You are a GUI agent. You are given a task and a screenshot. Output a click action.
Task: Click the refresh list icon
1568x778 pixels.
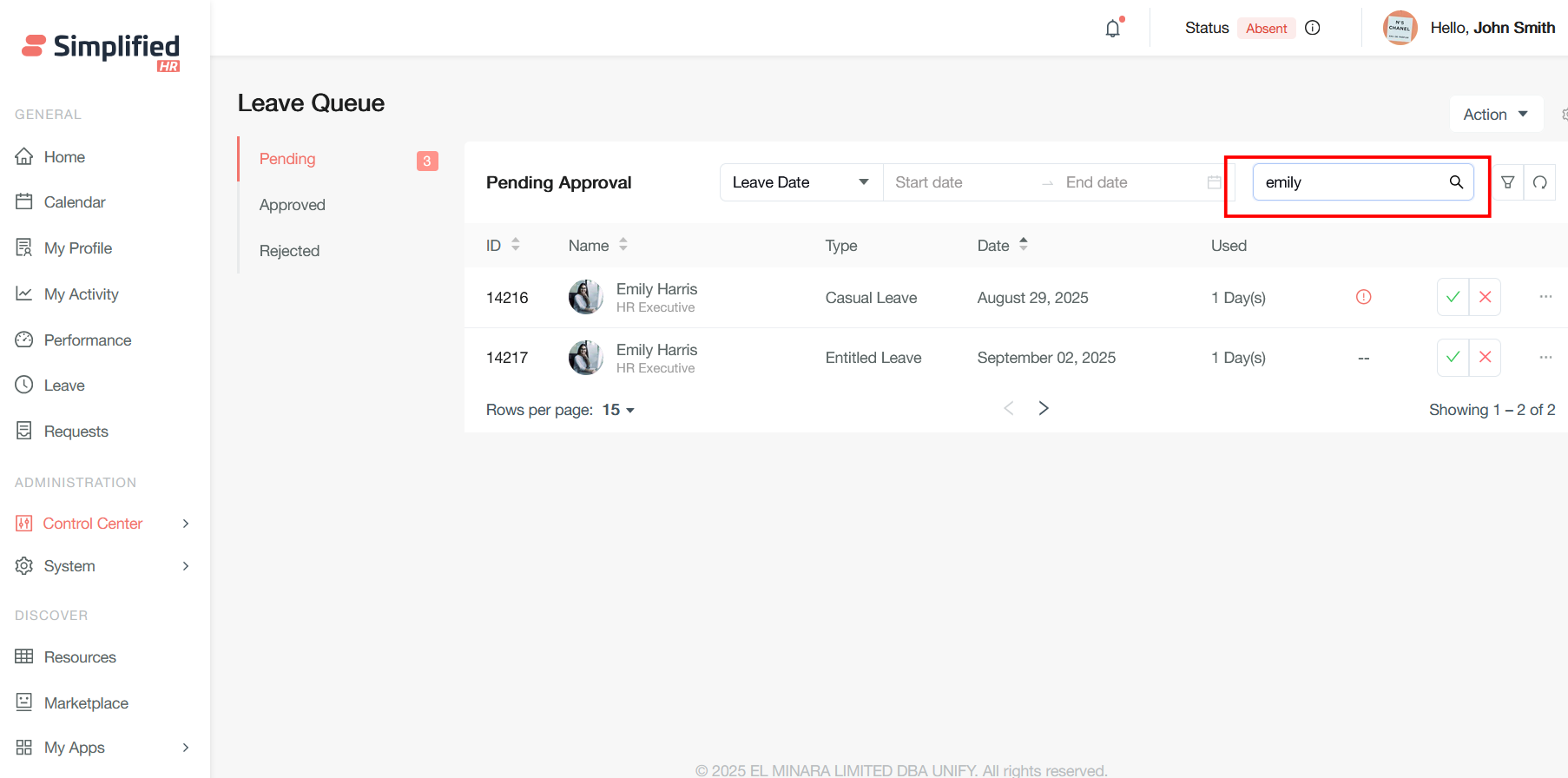1539,182
